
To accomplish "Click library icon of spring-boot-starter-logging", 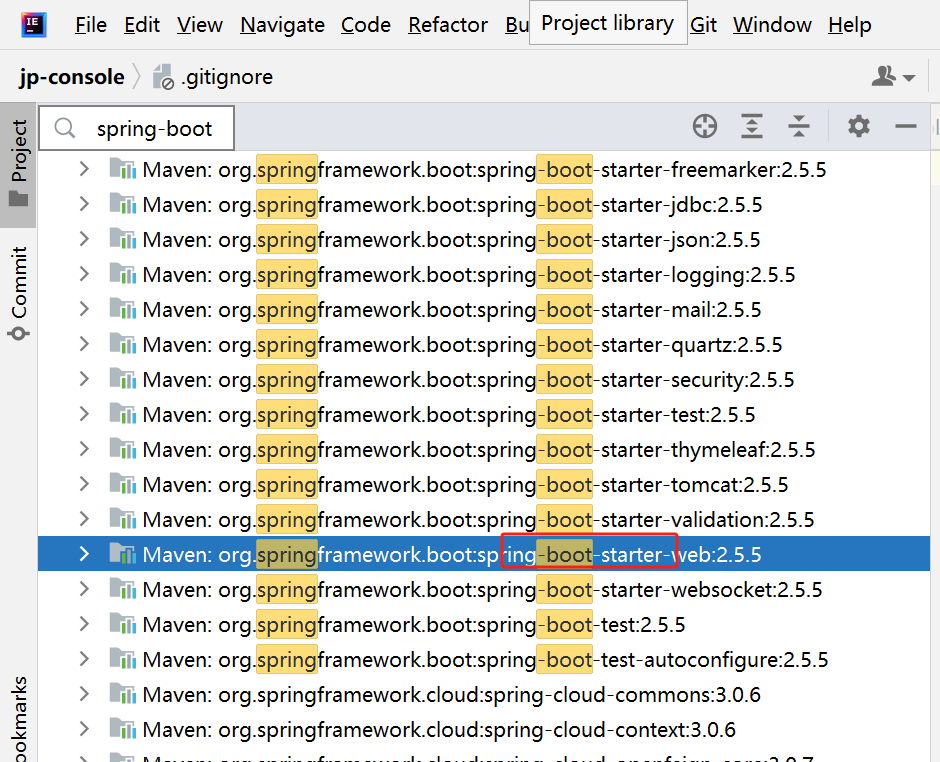I will (x=123, y=274).
